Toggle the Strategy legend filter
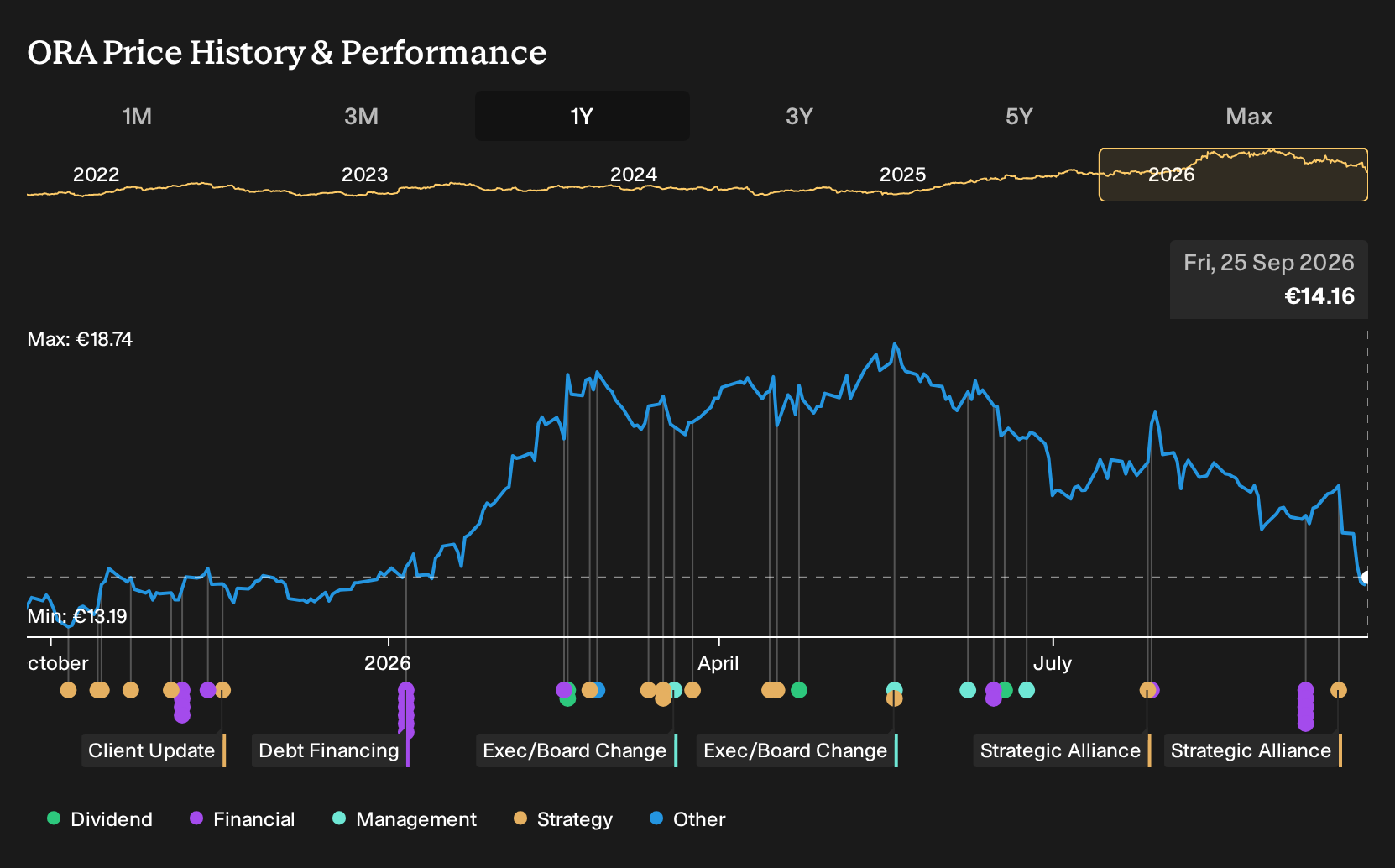 (563, 819)
